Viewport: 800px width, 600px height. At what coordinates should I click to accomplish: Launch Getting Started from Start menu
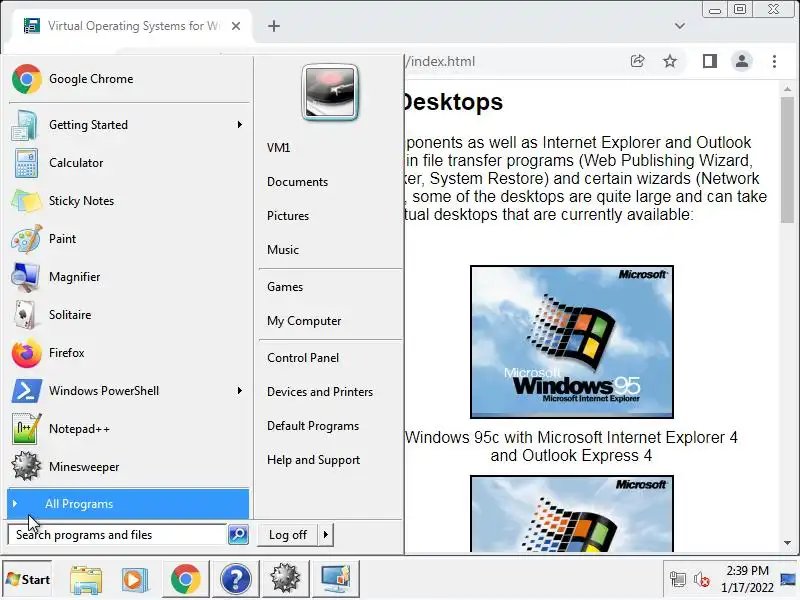click(x=128, y=125)
